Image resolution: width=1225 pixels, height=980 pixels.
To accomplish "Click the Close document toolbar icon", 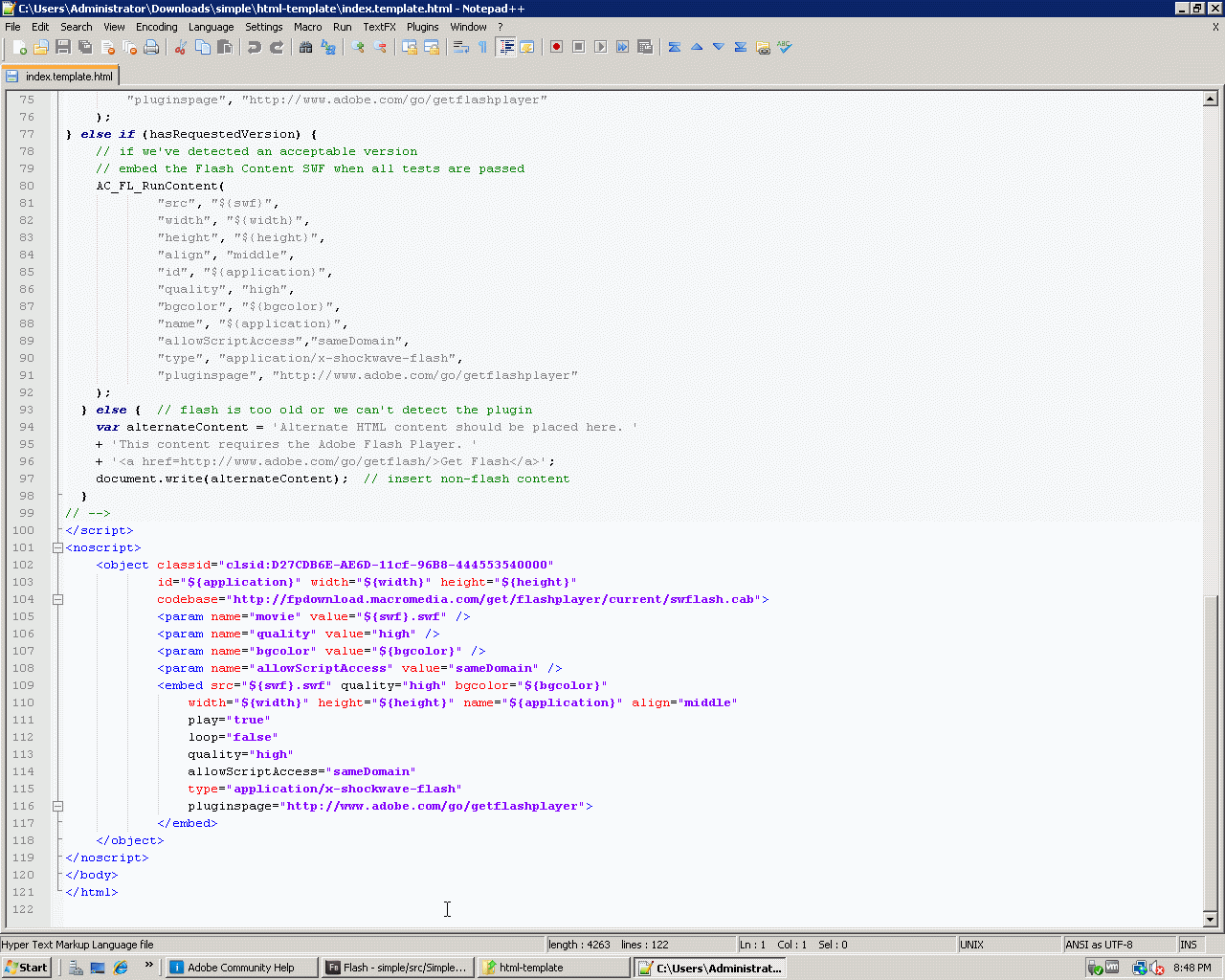I will 107,47.
